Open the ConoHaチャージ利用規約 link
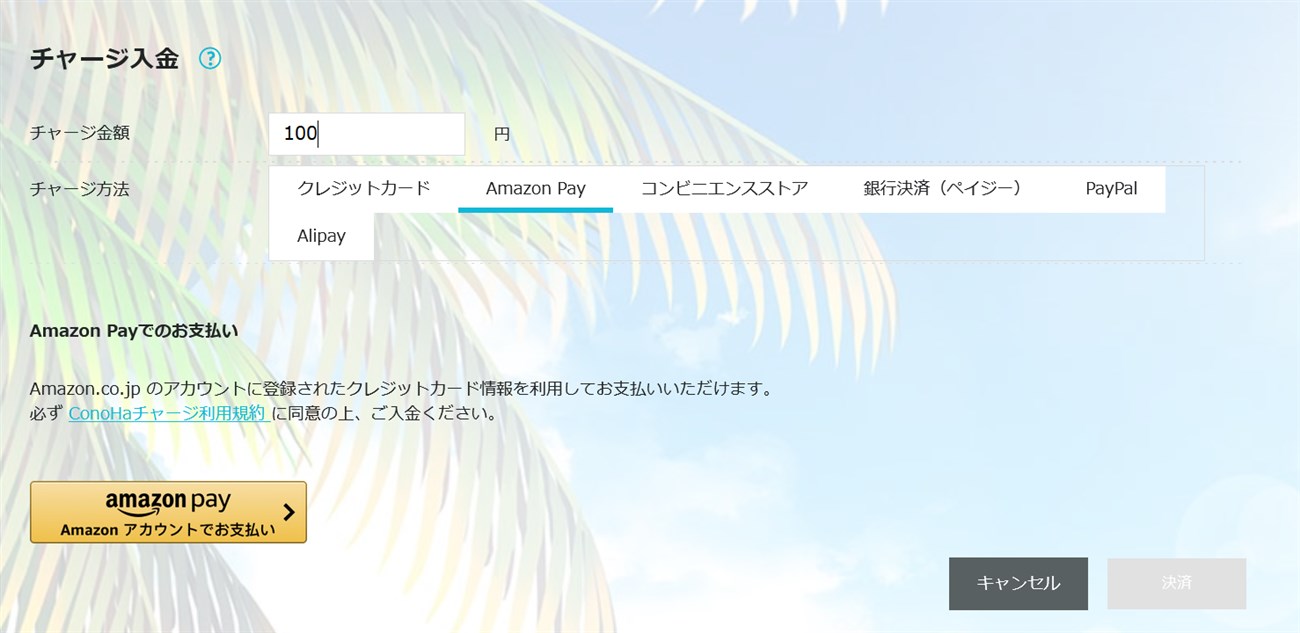Screen dimensions: 1300x633 click(x=168, y=413)
